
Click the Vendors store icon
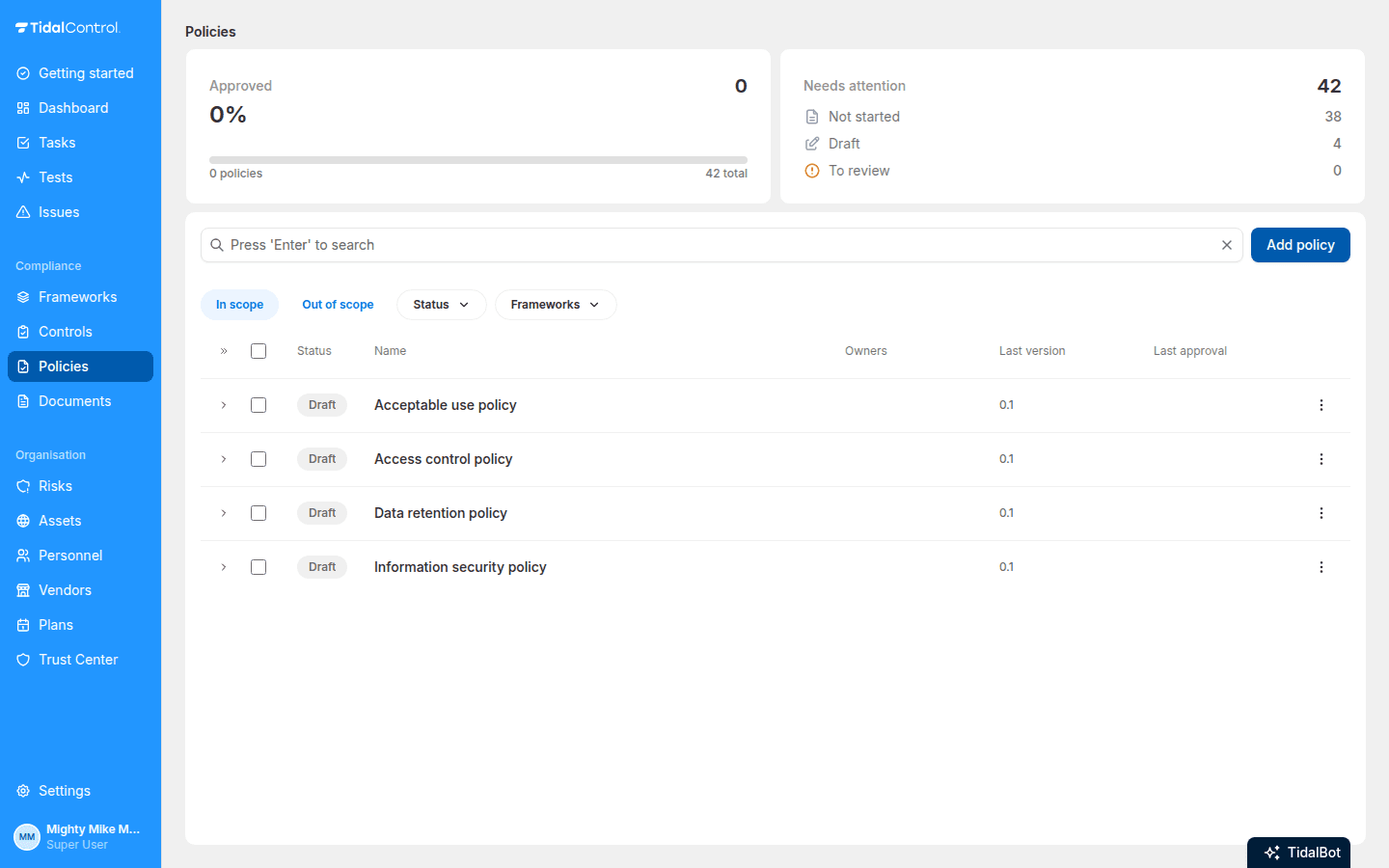point(23,590)
